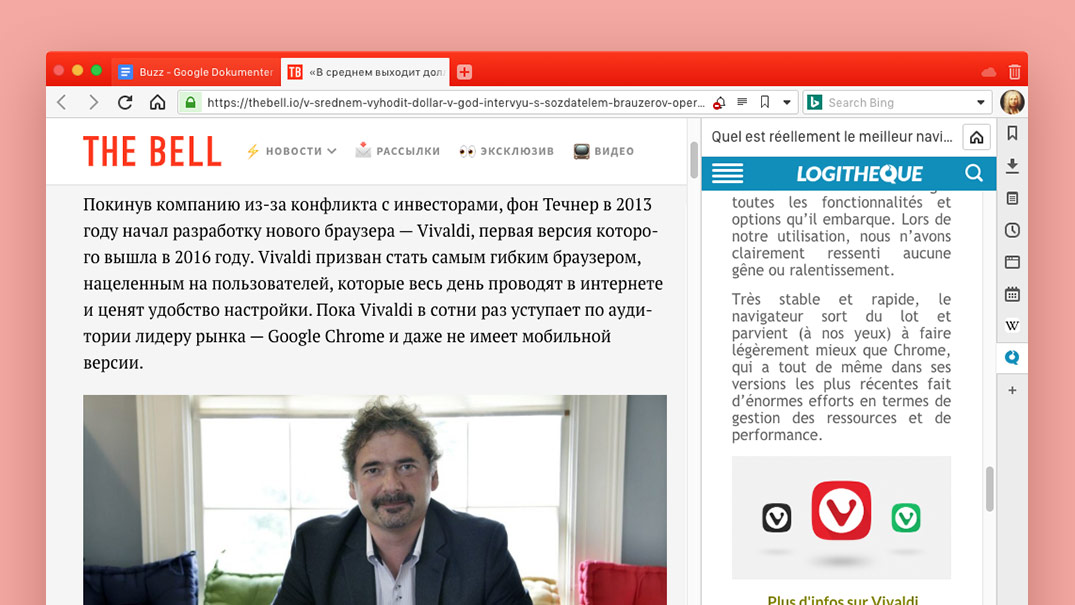Go to the ЭКСКЛЮЗИВ section
The width and height of the screenshot is (1075, 605).
coord(507,151)
